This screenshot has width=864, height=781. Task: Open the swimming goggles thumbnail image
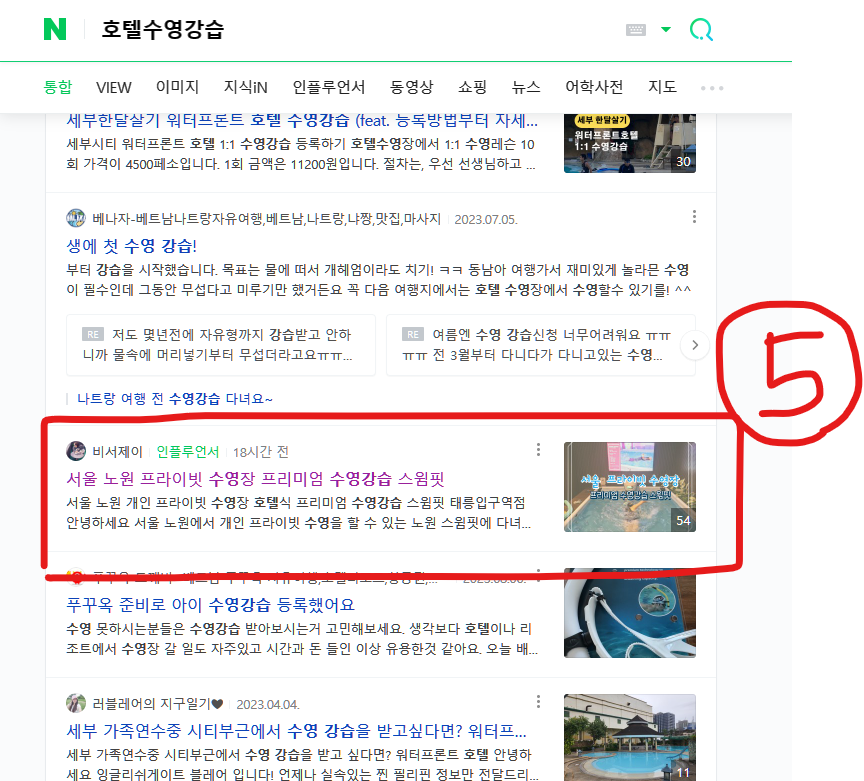tap(629, 613)
